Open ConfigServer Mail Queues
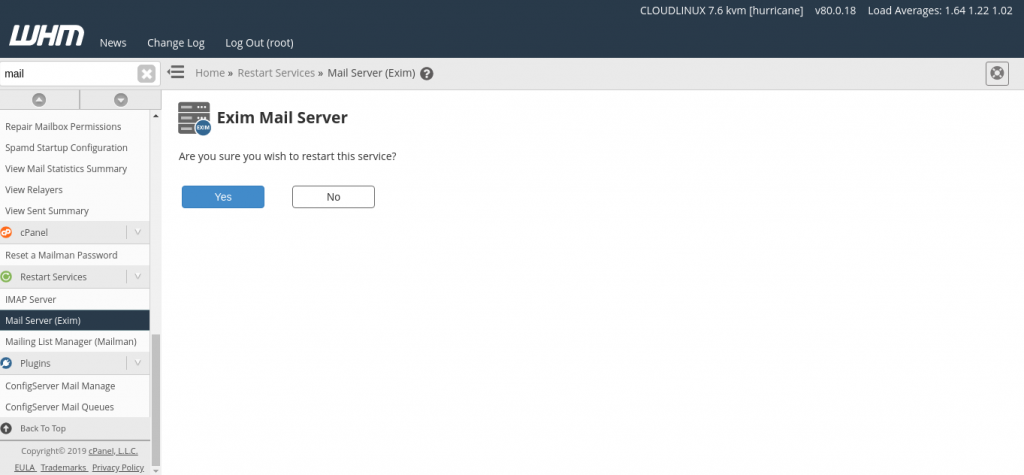 coord(59,407)
